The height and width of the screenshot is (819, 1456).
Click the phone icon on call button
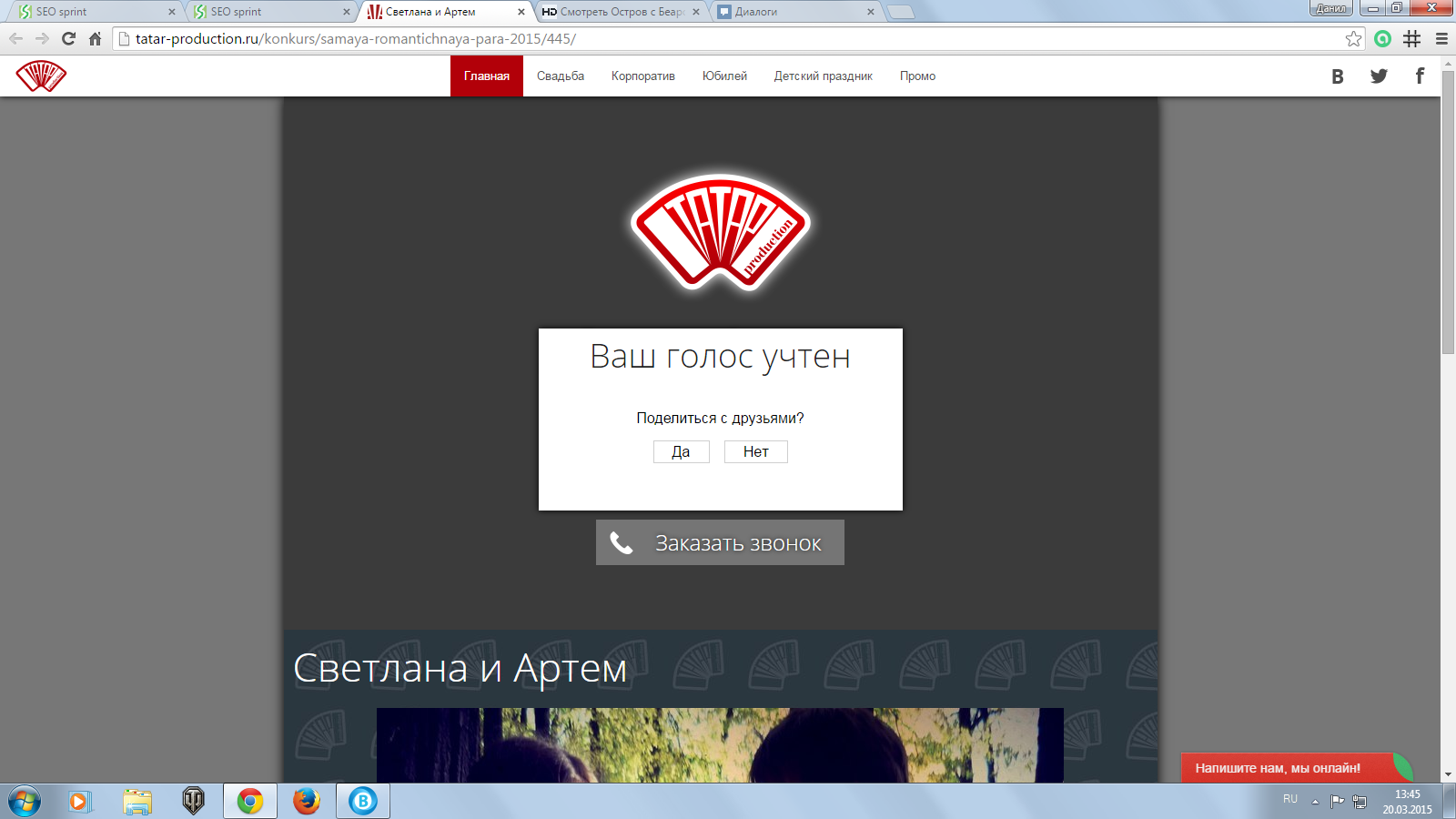[x=621, y=543]
